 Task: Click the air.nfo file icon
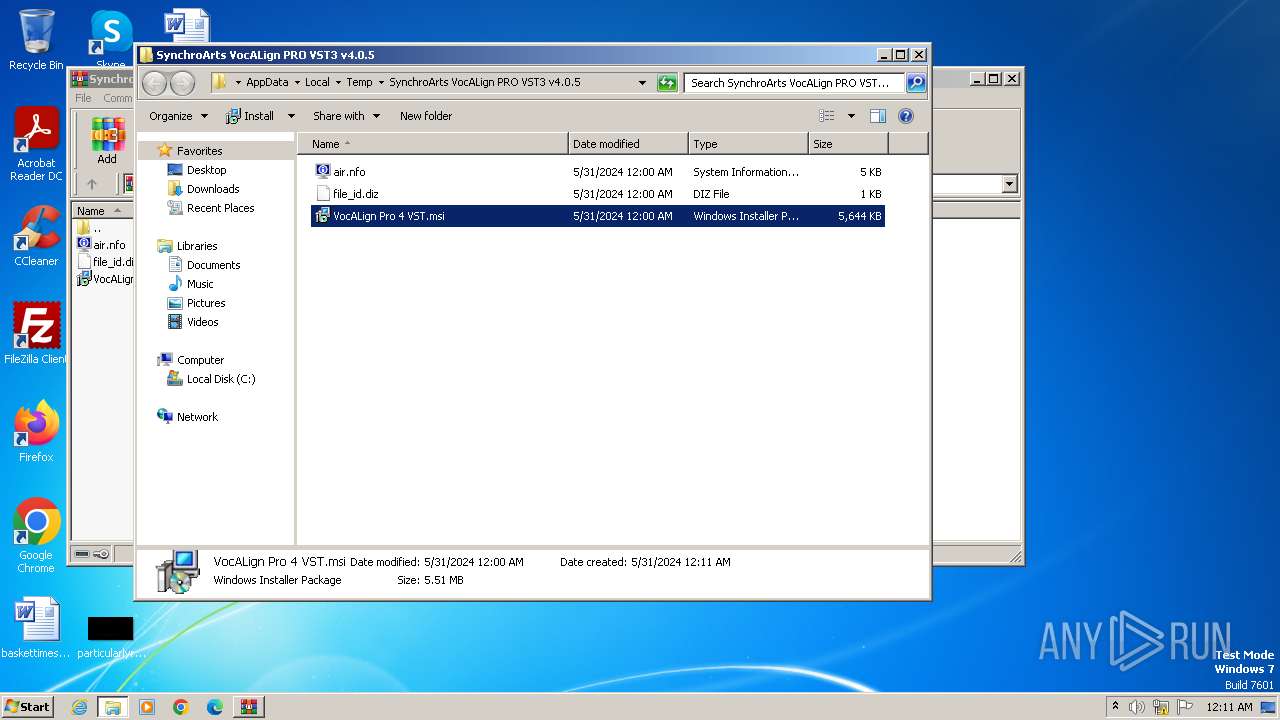323,171
